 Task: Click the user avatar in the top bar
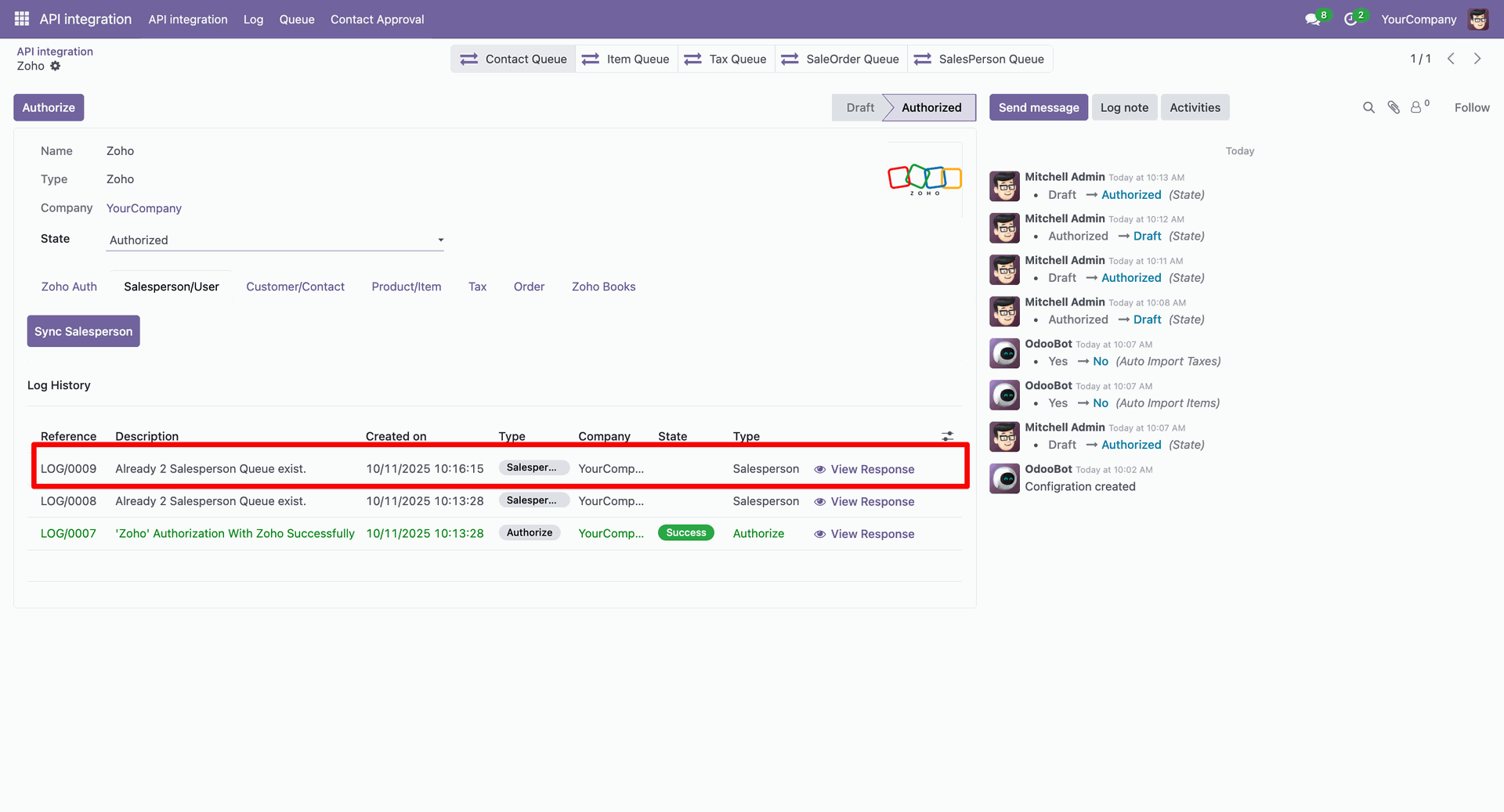(1478, 19)
